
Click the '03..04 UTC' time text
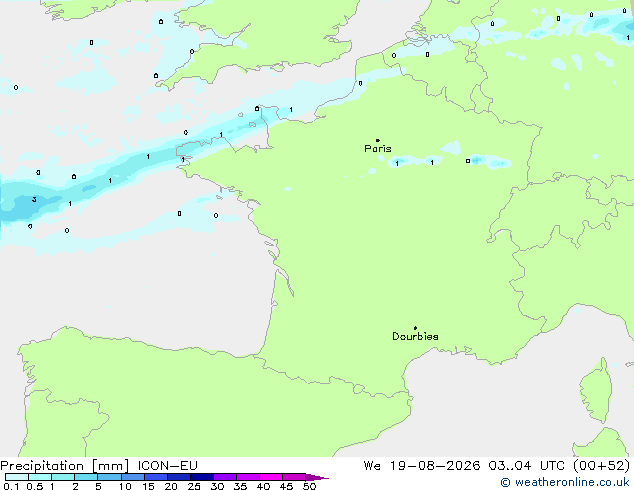click(x=526, y=466)
